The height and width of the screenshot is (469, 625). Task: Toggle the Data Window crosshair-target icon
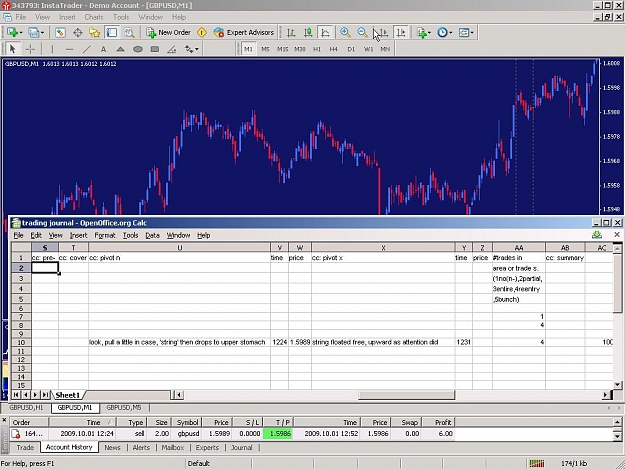(x=77, y=33)
